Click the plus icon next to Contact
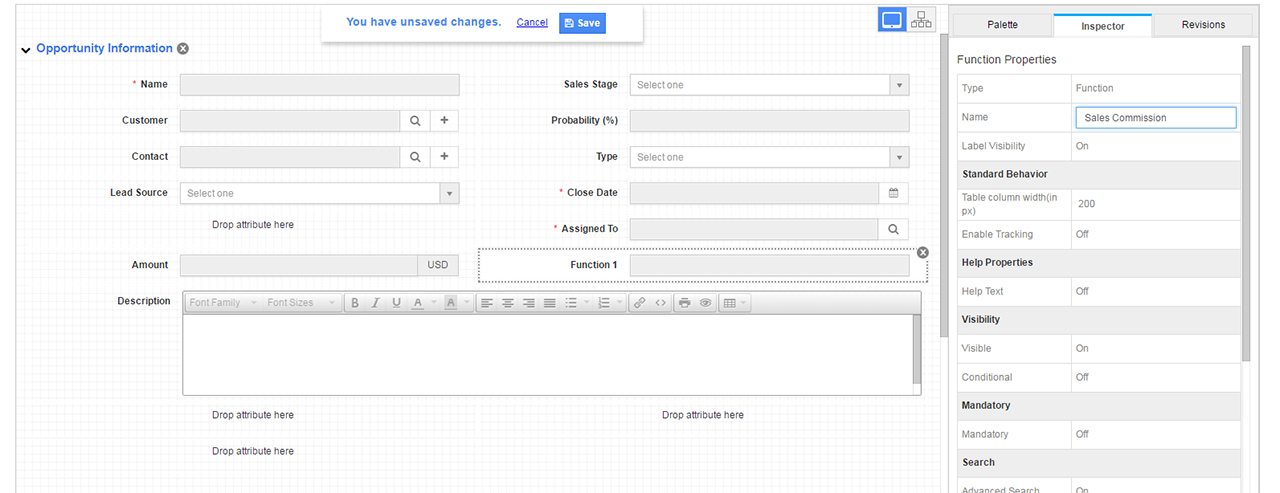The image size is (1280, 493). (444, 157)
